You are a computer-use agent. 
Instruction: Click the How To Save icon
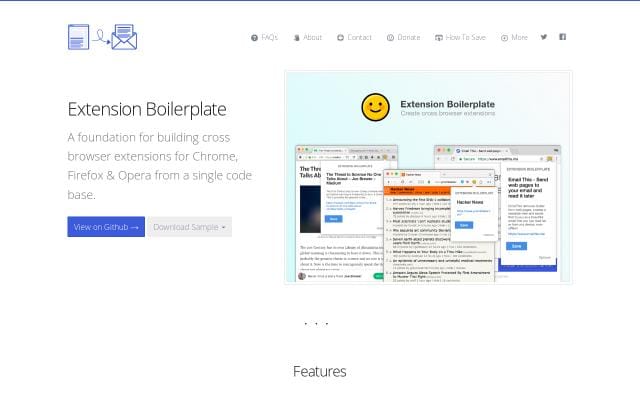coord(439,38)
